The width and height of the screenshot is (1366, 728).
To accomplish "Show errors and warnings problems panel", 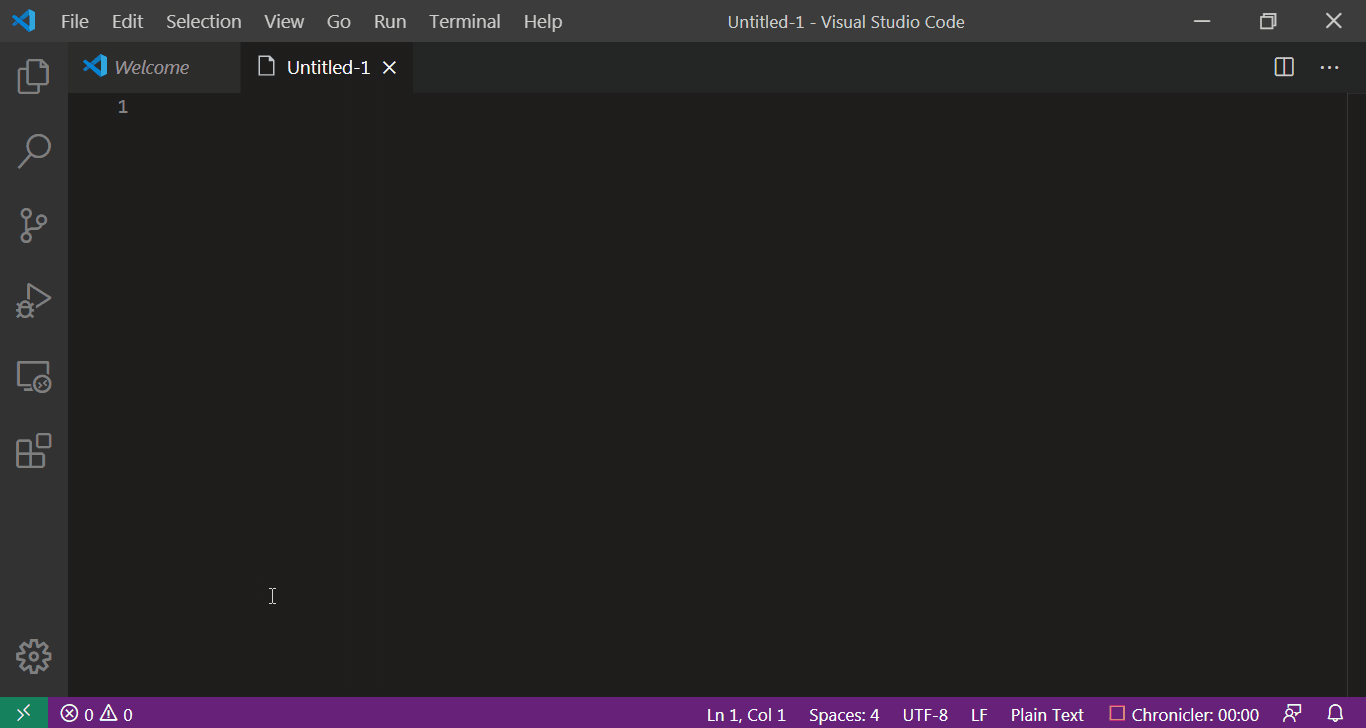I will point(96,714).
